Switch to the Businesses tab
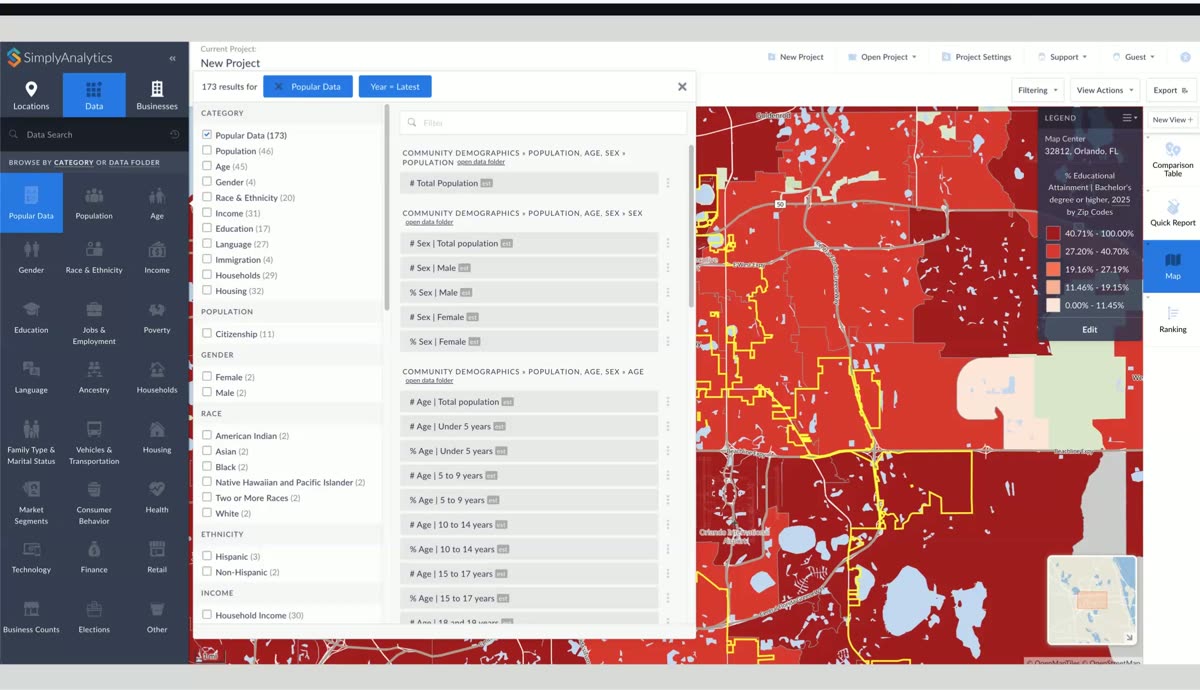Viewport: 1200px width, 690px height. [157, 95]
